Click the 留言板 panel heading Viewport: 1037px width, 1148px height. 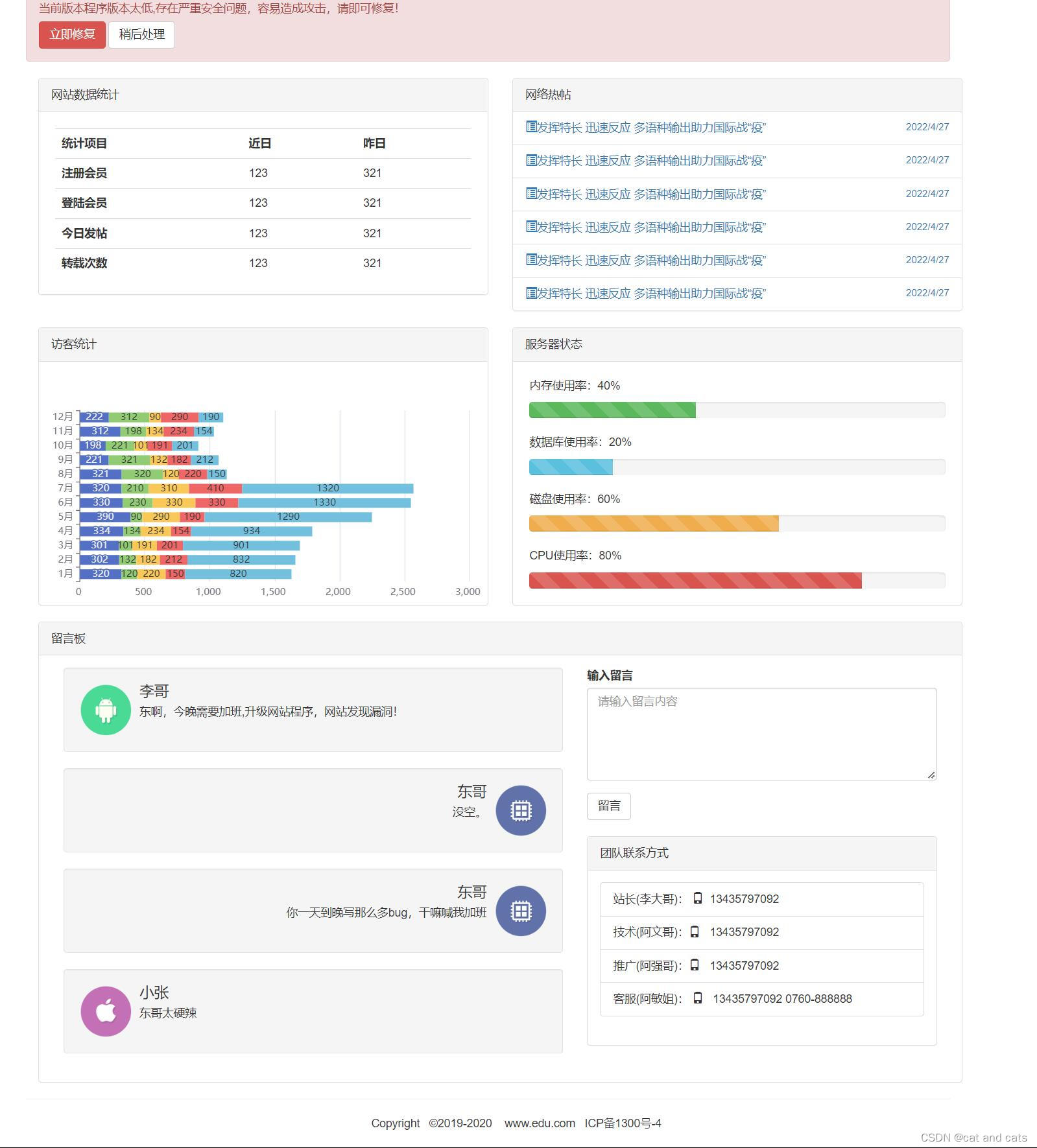500,638
